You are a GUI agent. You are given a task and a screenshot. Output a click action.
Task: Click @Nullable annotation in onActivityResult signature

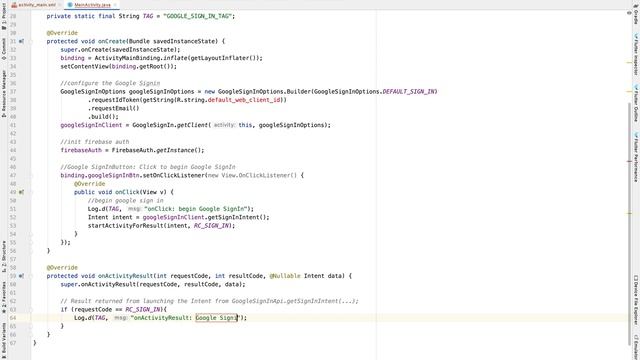pos(285,276)
